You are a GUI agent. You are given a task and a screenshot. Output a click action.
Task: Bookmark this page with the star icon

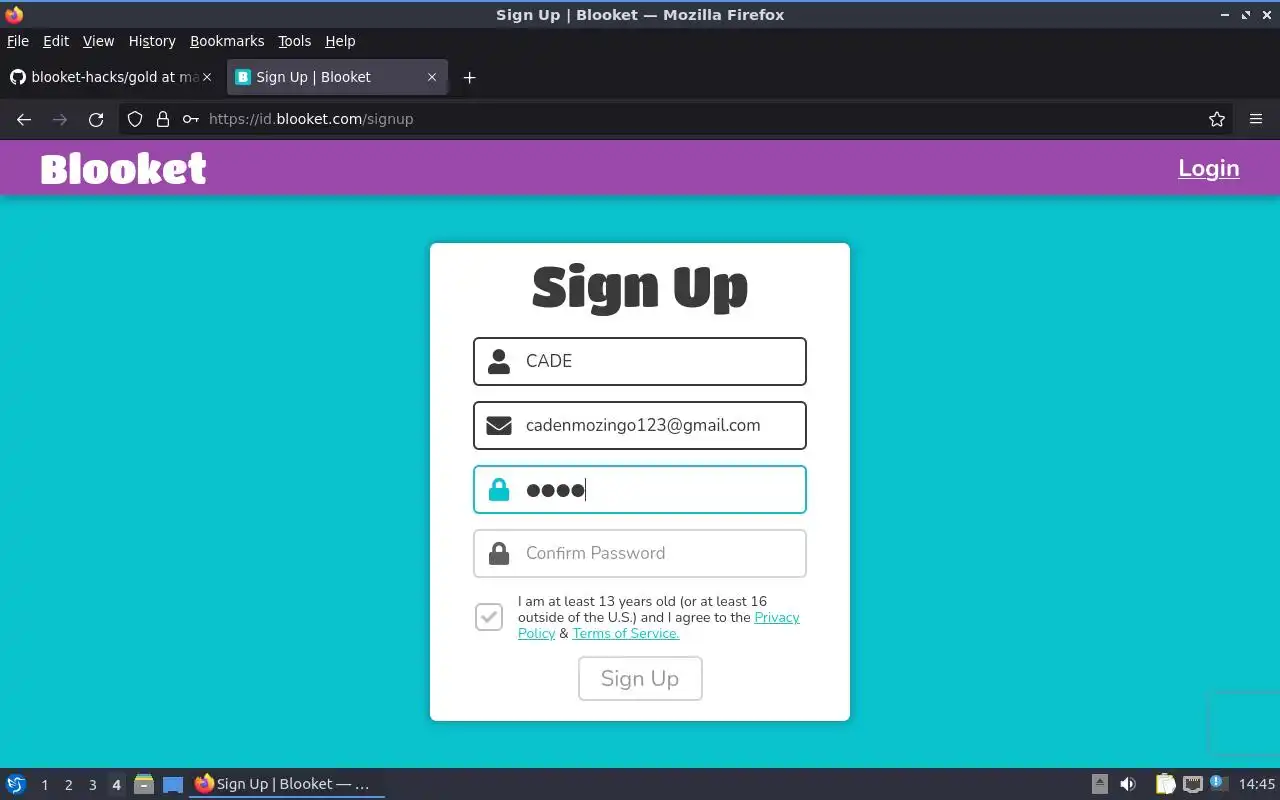point(1217,119)
